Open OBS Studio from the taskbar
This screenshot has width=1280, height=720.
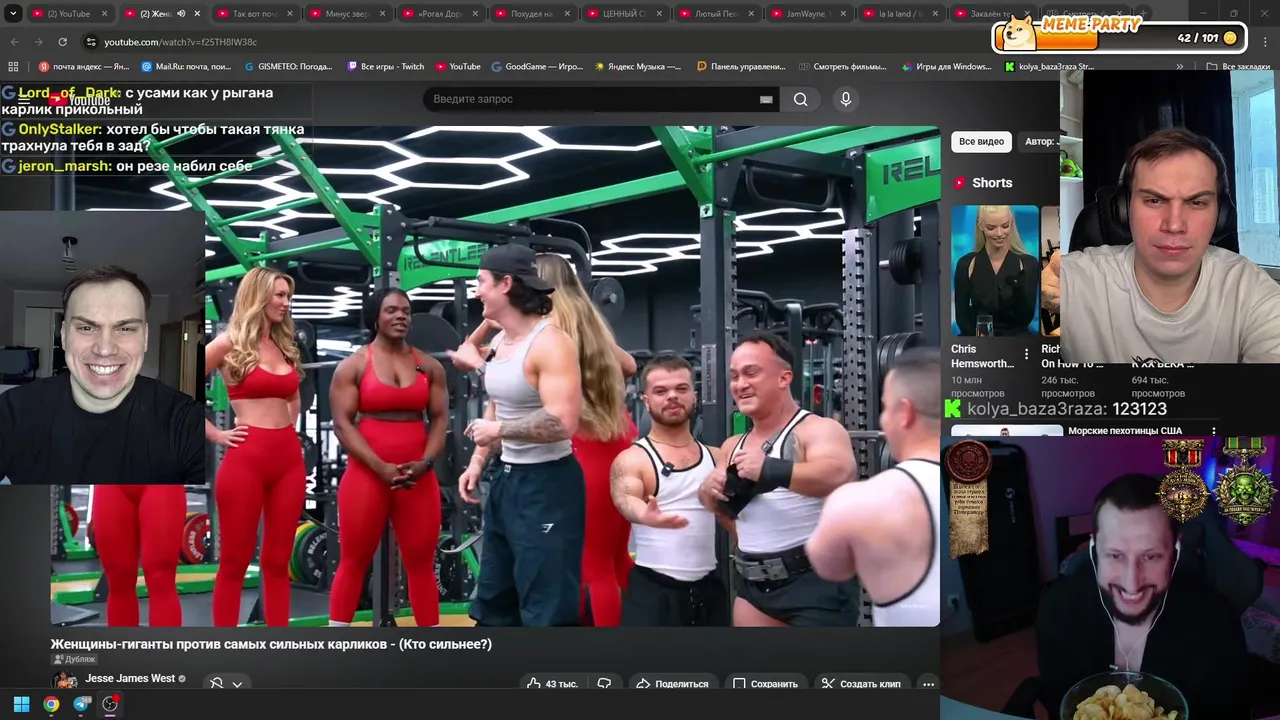[x=110, y=704]
